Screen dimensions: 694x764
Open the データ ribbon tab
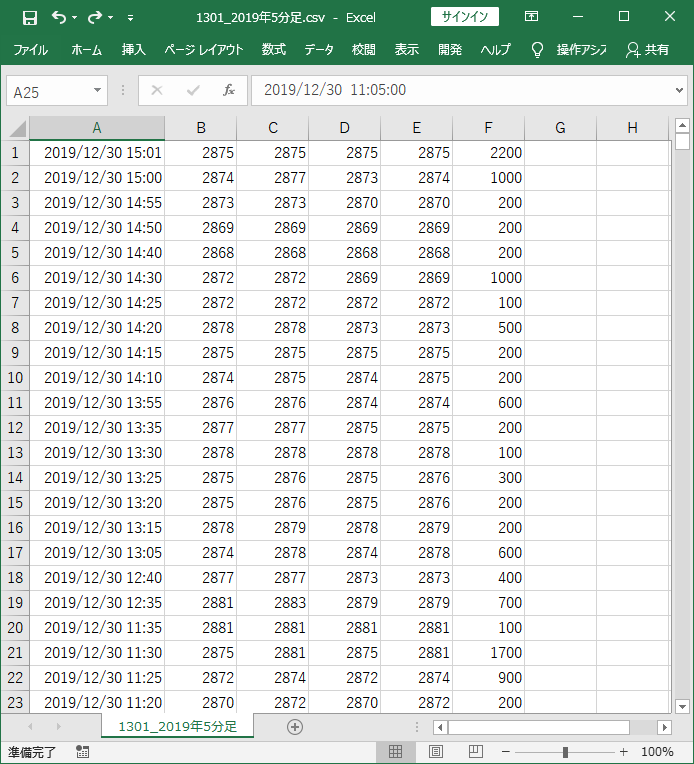tap(319, 49)
